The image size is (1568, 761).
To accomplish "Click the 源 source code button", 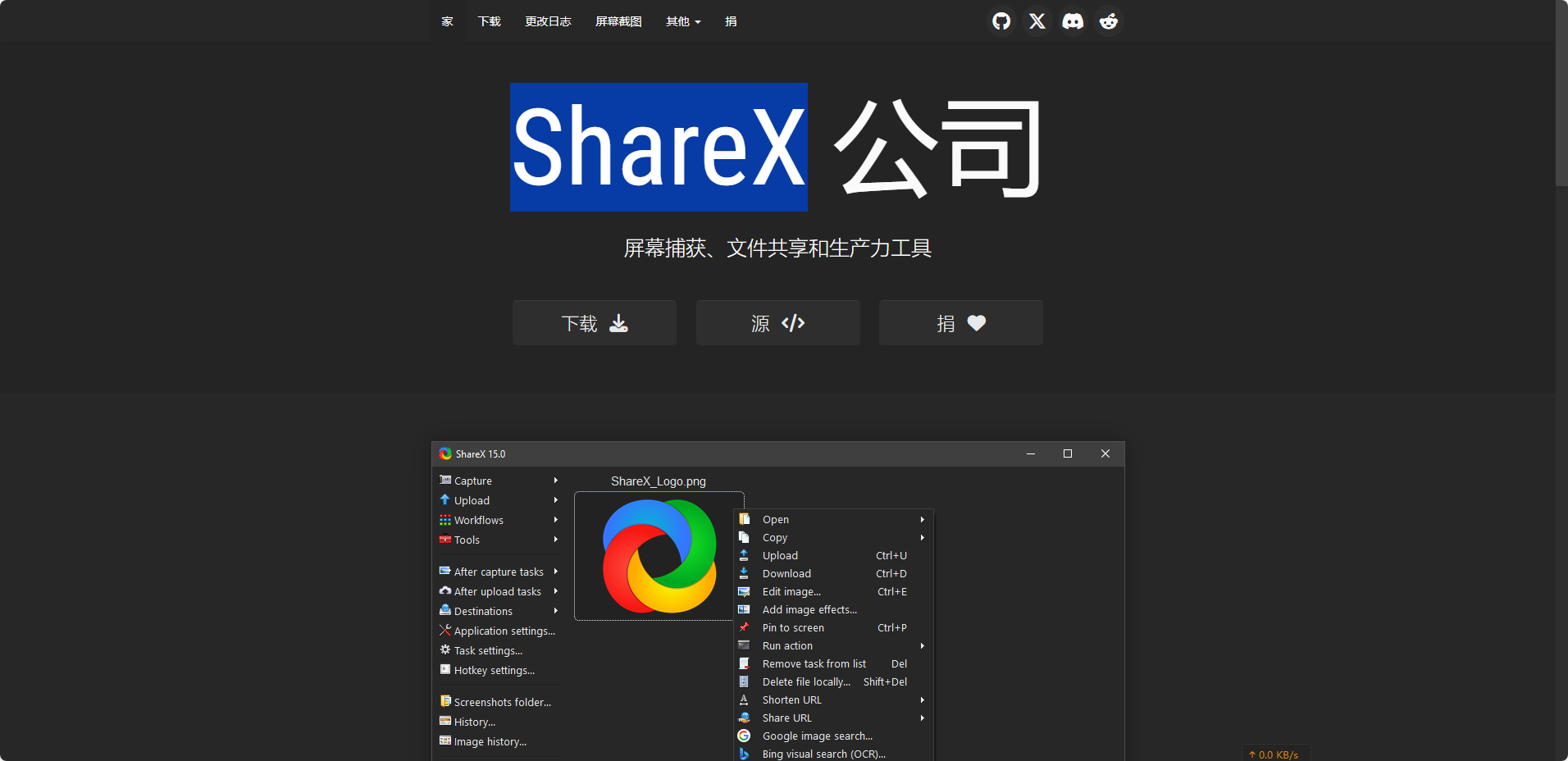I will coord(777,323).
